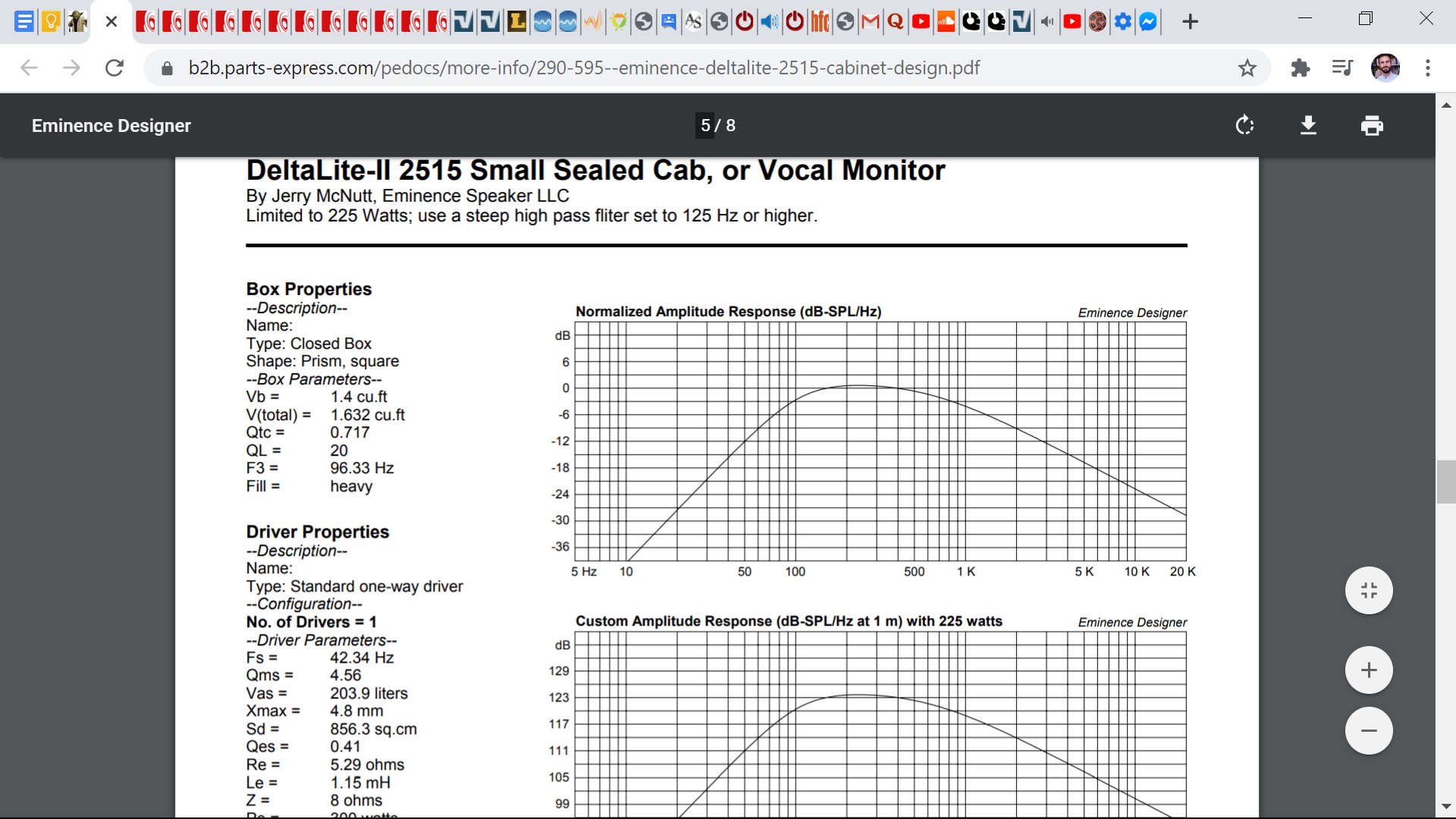The height and width of the screenshot is (819, 1456).
Task: View site info via lock icon
Action: [x=167, y=68]
